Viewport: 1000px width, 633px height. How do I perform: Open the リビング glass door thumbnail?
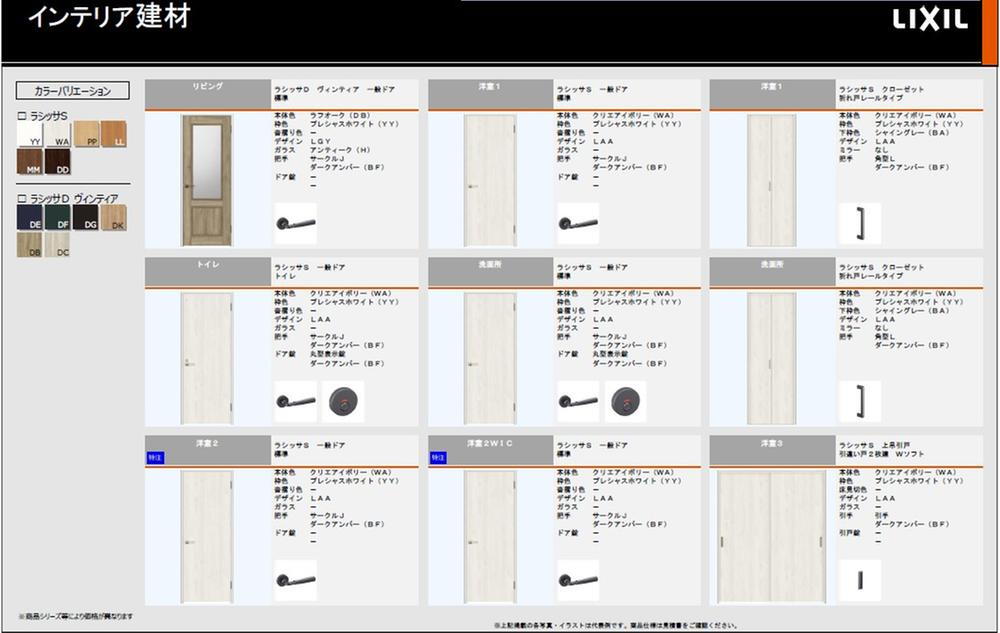pyautogui.click(x=207, y=180)
